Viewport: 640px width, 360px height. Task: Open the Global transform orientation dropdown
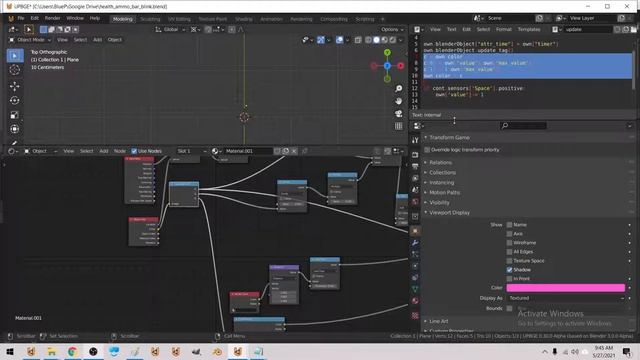pyautogui.click(x=171, y=29)
